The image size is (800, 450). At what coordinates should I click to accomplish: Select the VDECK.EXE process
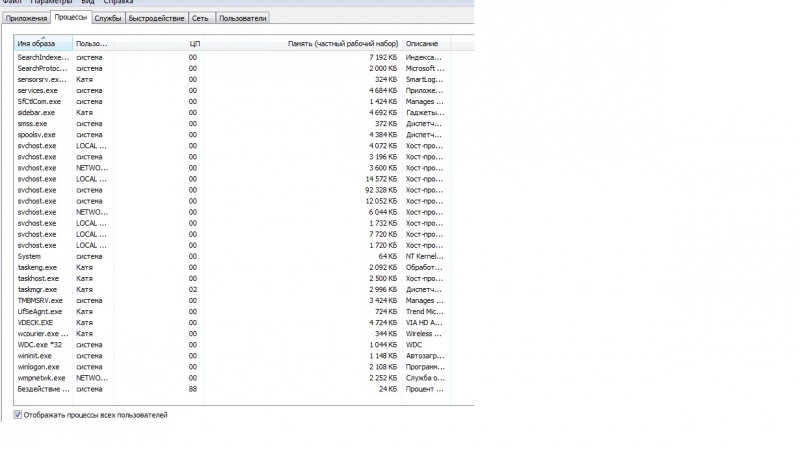click(232, 322)
